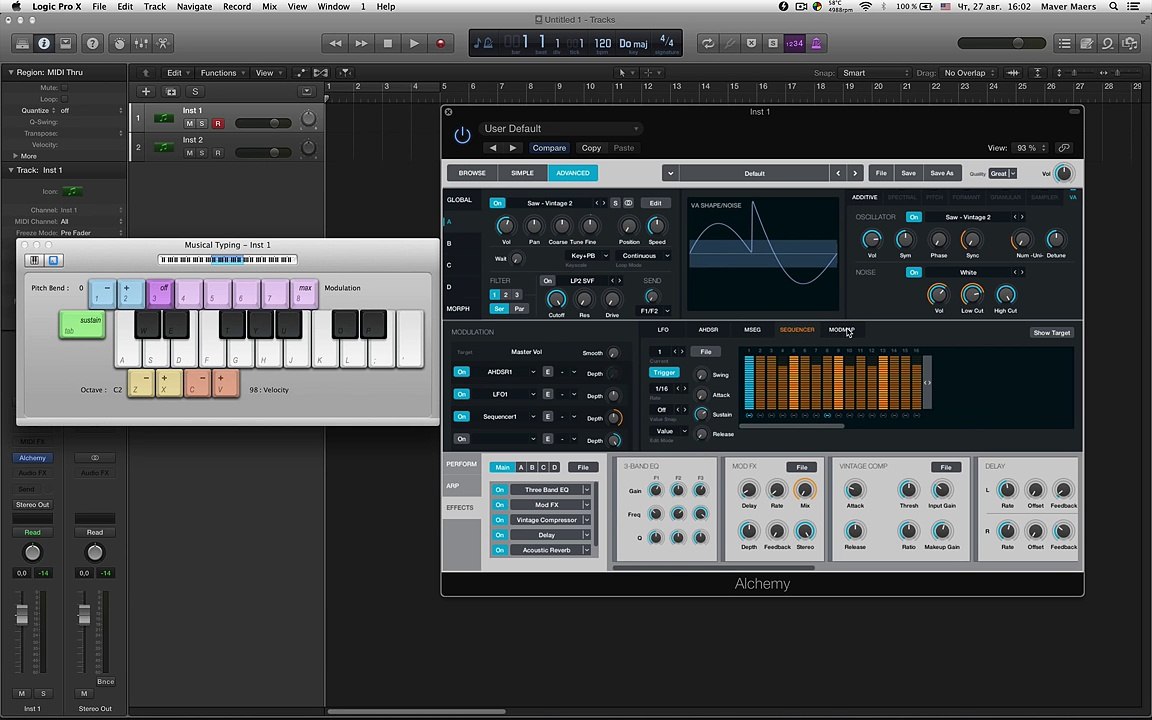The width and height of the screenshot is (1152, 720).
Task: Add a new track plus button
Action: point(145,92)
